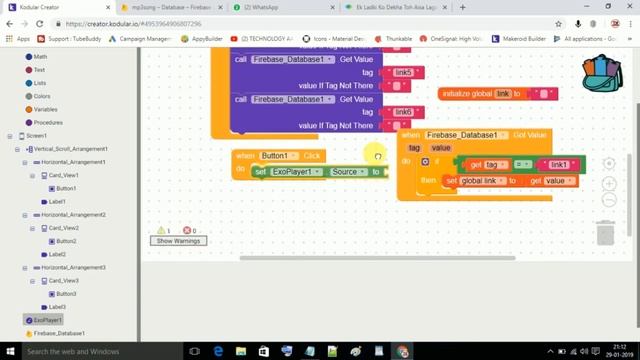Switch to Firebase Database tab
This screenshot has height=360, width=640.
171,7
